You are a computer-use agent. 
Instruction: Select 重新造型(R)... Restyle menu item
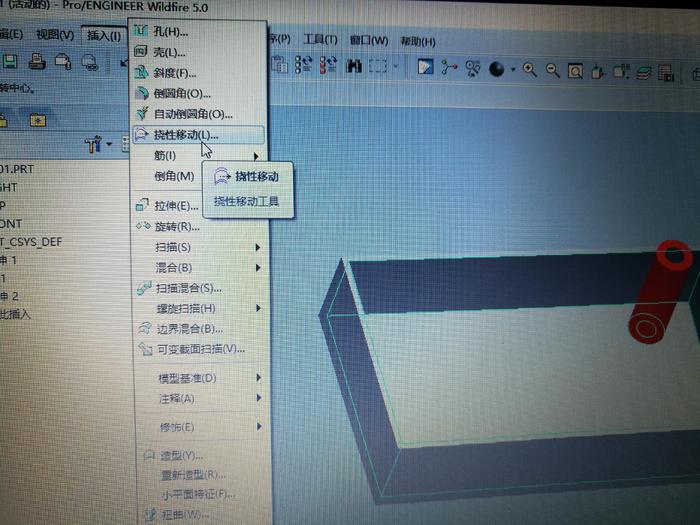point(204,475)
